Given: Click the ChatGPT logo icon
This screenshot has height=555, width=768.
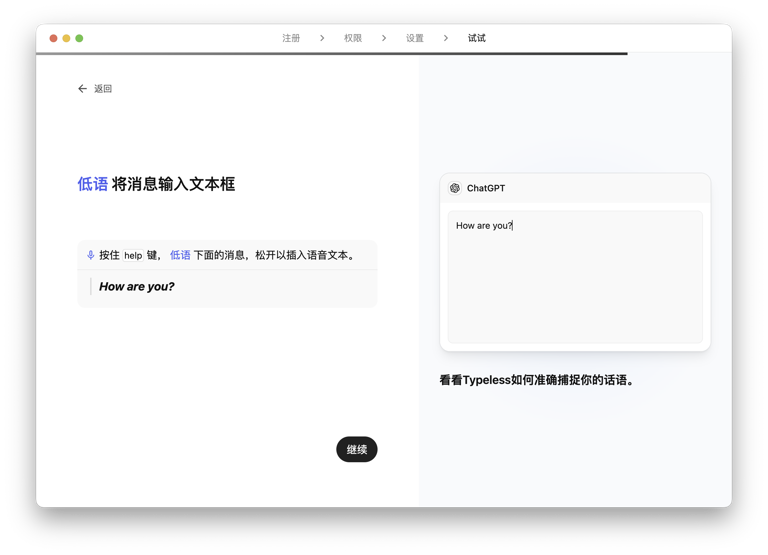Looking at the screenshot, I should [455, 188].
